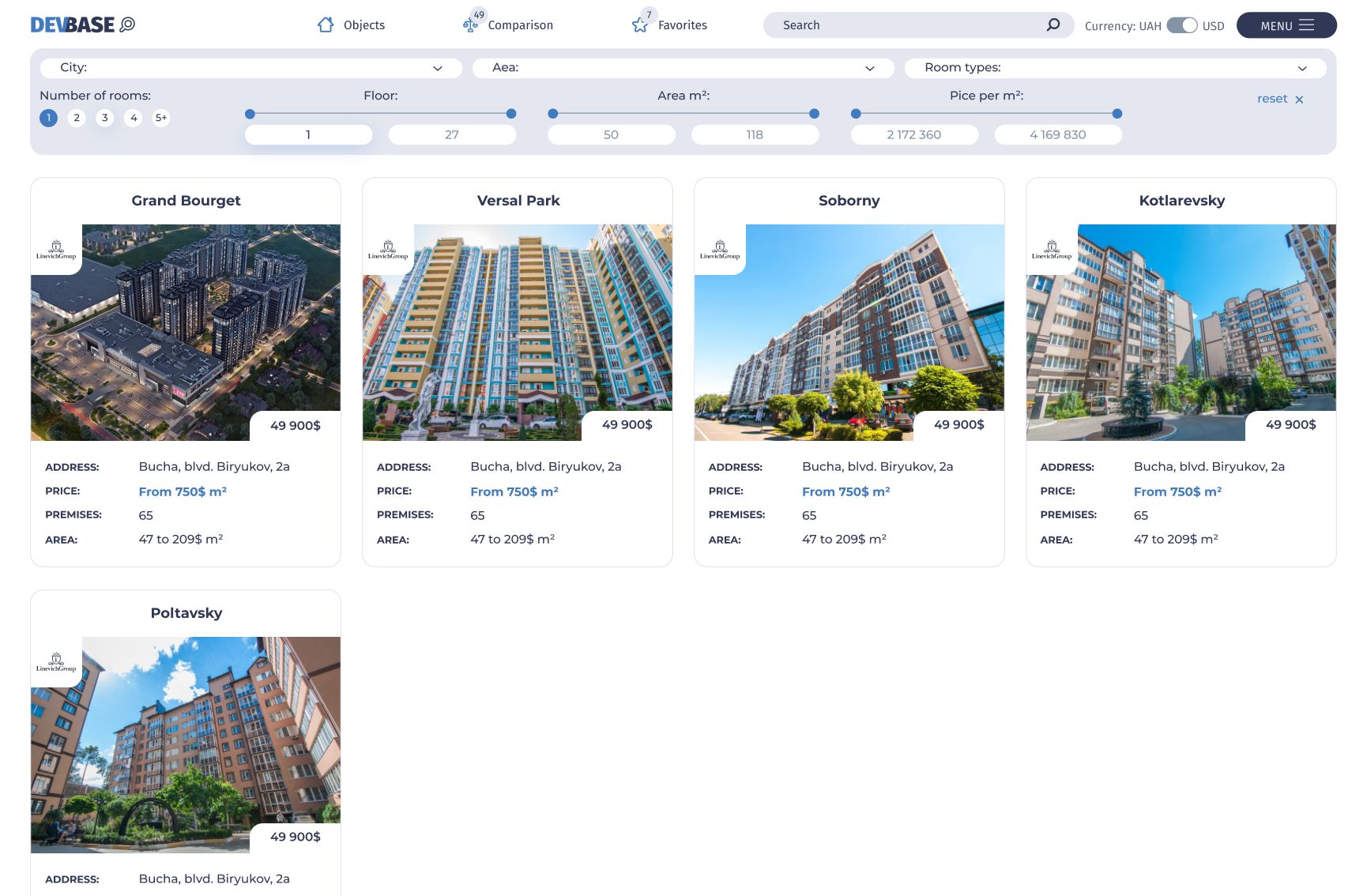Screen dimensions: 1367x896
Task: Reset all filters
Action: (x=1280, y=99)
